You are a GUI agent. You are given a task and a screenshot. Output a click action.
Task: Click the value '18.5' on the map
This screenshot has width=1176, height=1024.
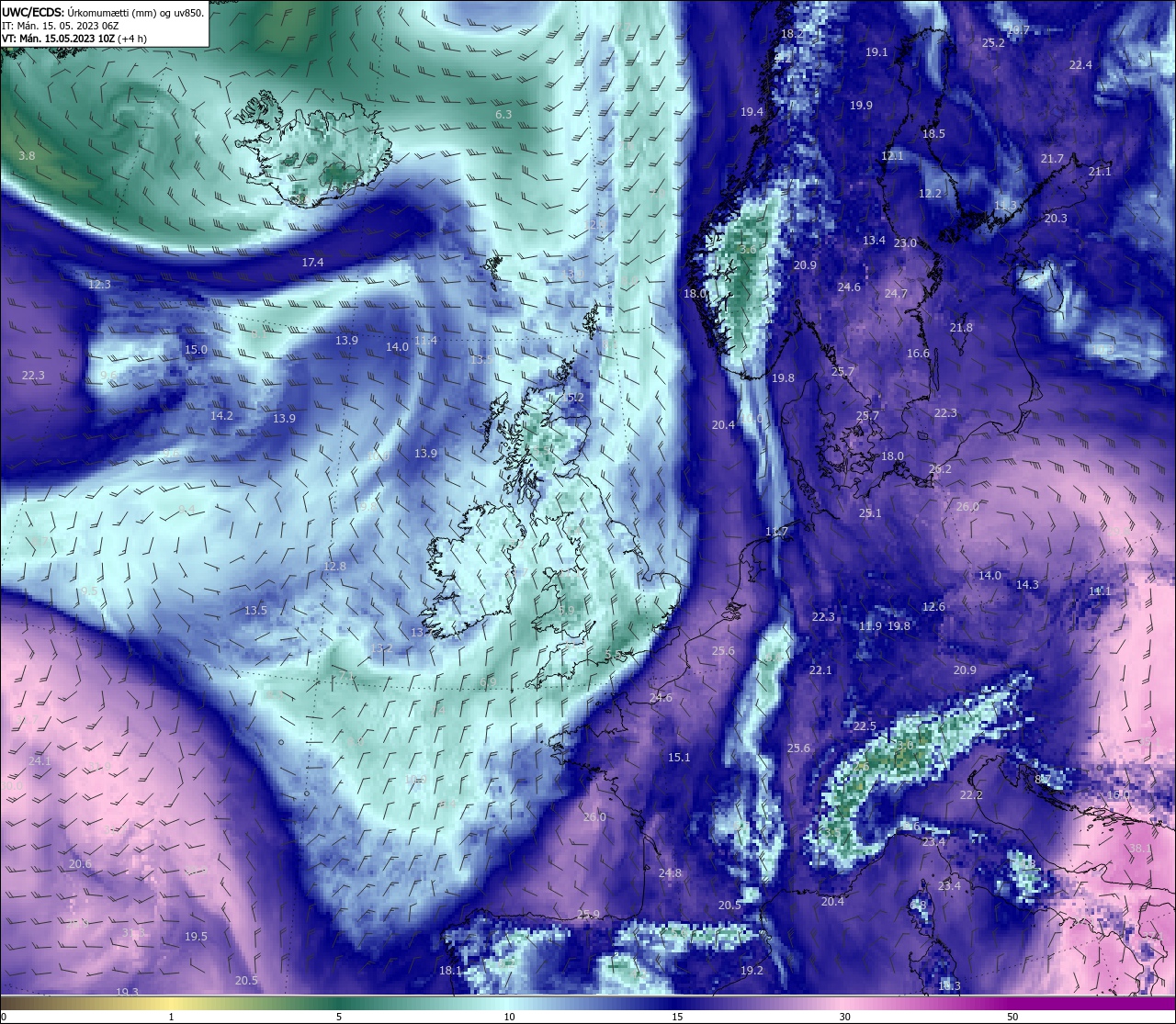pyautogui.click(x=933, y=134)
